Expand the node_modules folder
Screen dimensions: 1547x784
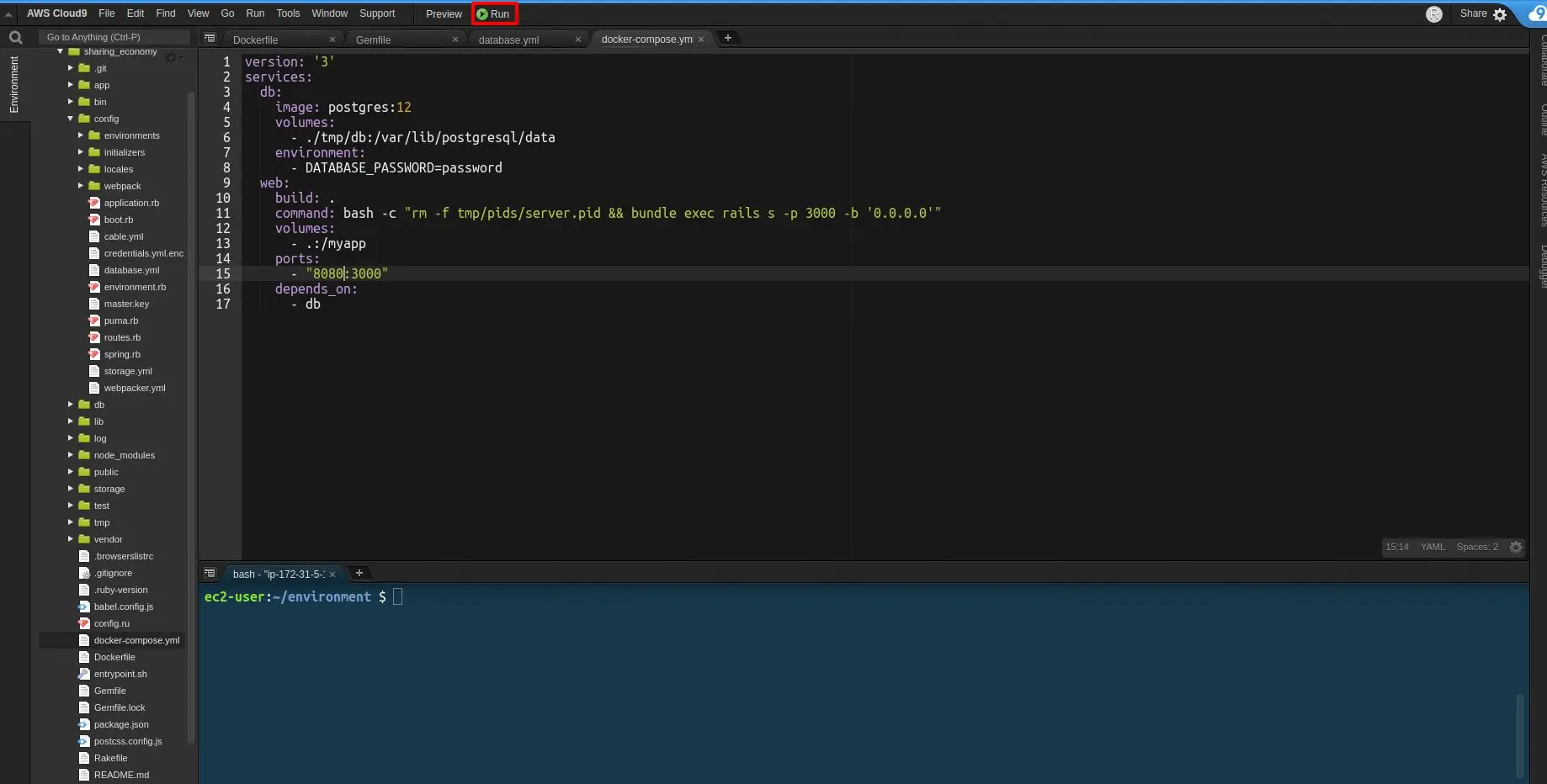coord(71,455)
